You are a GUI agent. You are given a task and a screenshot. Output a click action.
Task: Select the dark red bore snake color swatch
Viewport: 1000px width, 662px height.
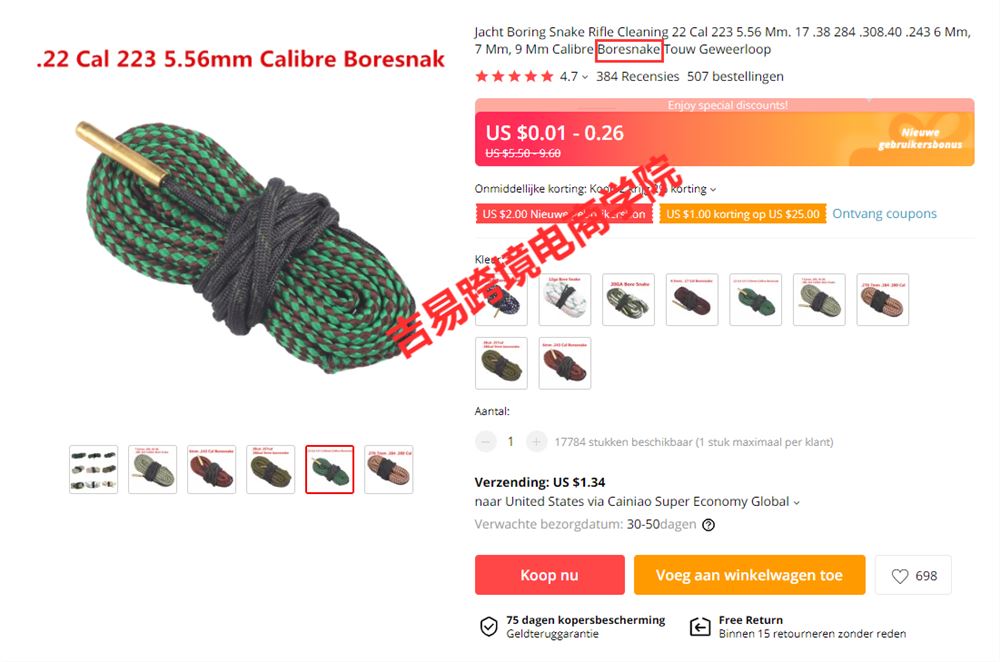[692, 299]
